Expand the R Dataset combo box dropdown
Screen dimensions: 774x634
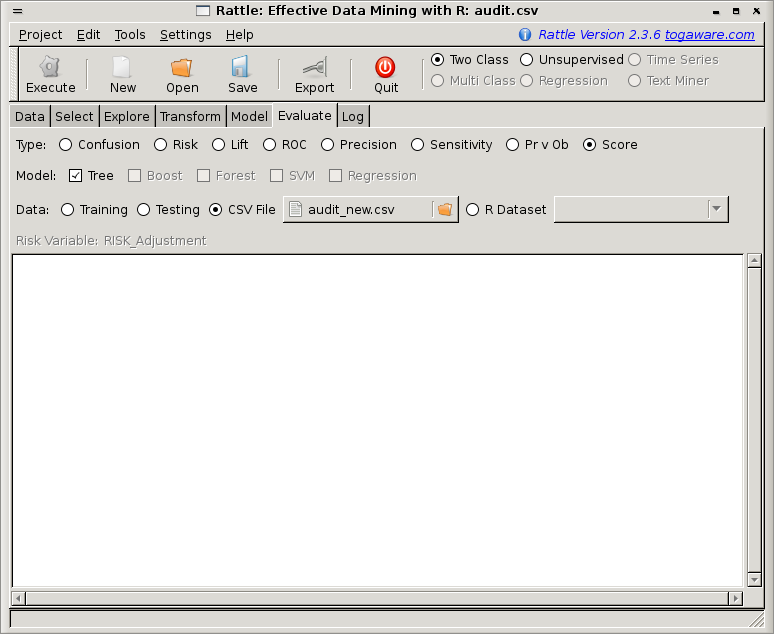coord(716,210)
